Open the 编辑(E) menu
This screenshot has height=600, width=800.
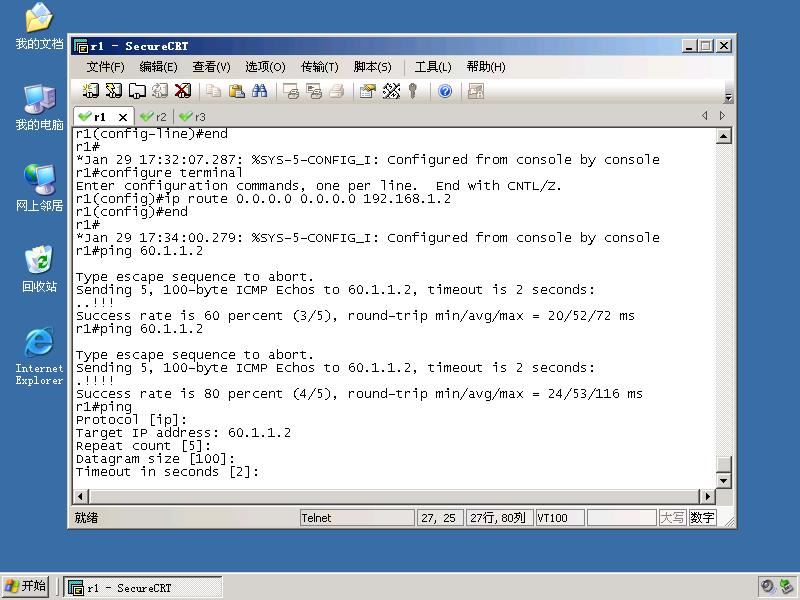pos(158,67)
